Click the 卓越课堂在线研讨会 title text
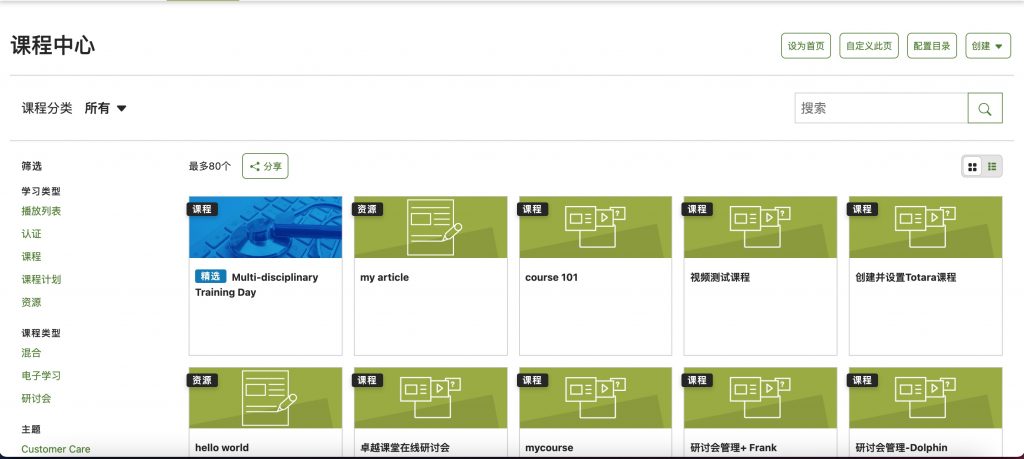Viewport: 1024px width, 459px height. point(405,448)
